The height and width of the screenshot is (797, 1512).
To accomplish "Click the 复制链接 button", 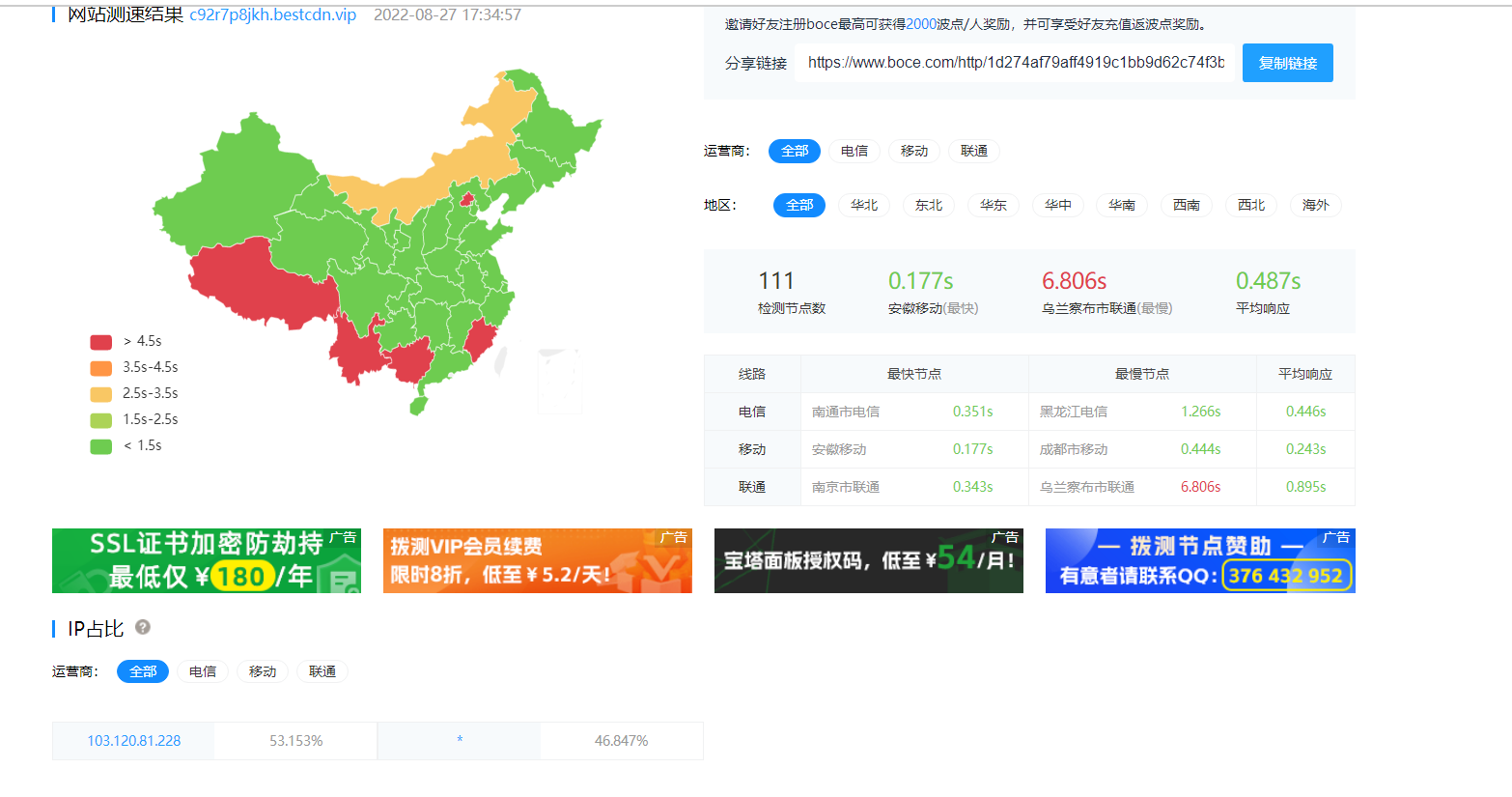I will click(x=1287, y=63).
